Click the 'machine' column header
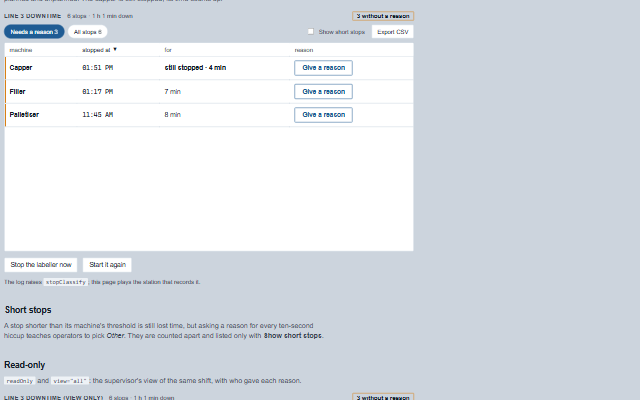Image resolution: width=640 pixels, height=400 pixels. 21,50
